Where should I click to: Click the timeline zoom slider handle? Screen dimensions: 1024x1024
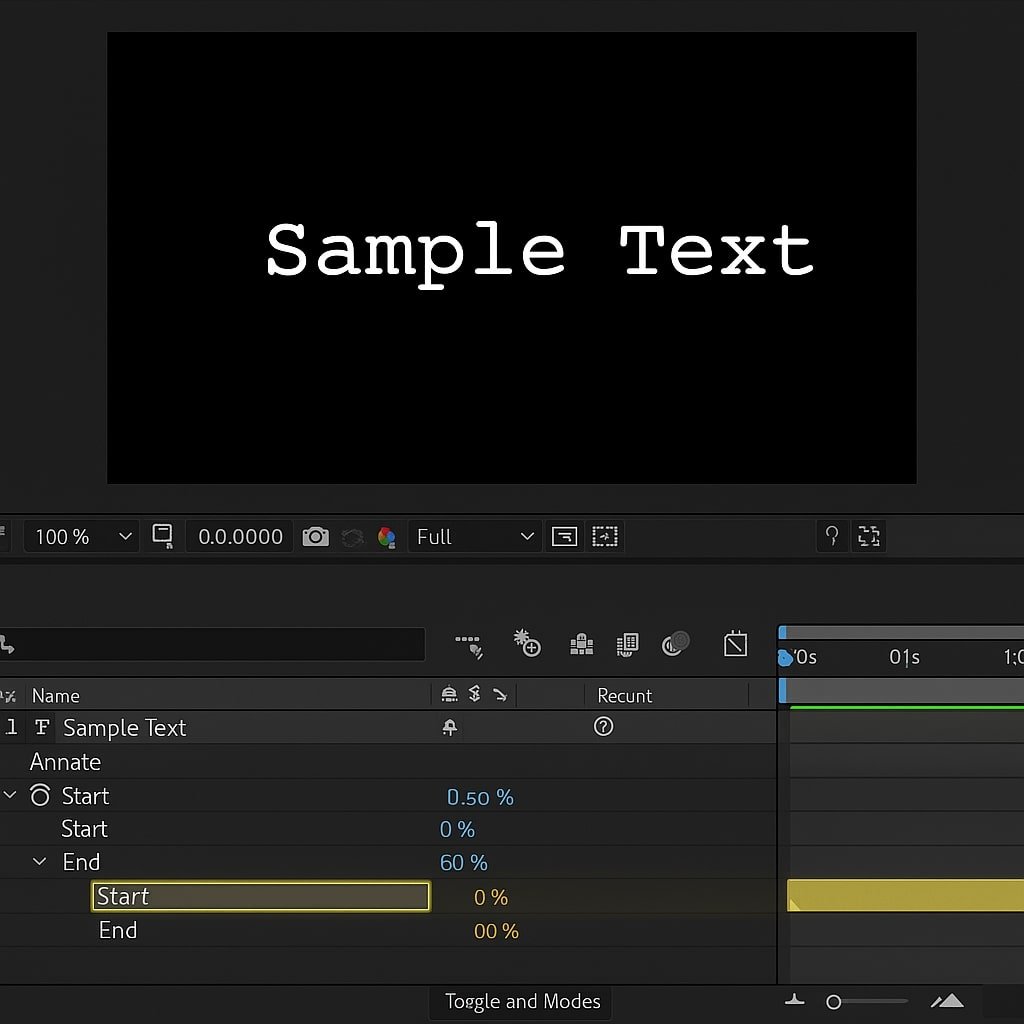834,1002
